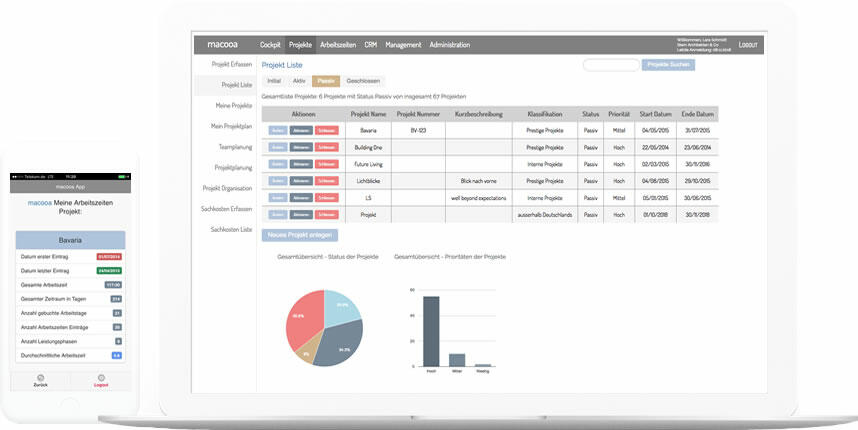This screenshot has width=858, height=430.
Task: Click the Projekte Suchen button
Action: pyautogui.click(x=668, y=64)
